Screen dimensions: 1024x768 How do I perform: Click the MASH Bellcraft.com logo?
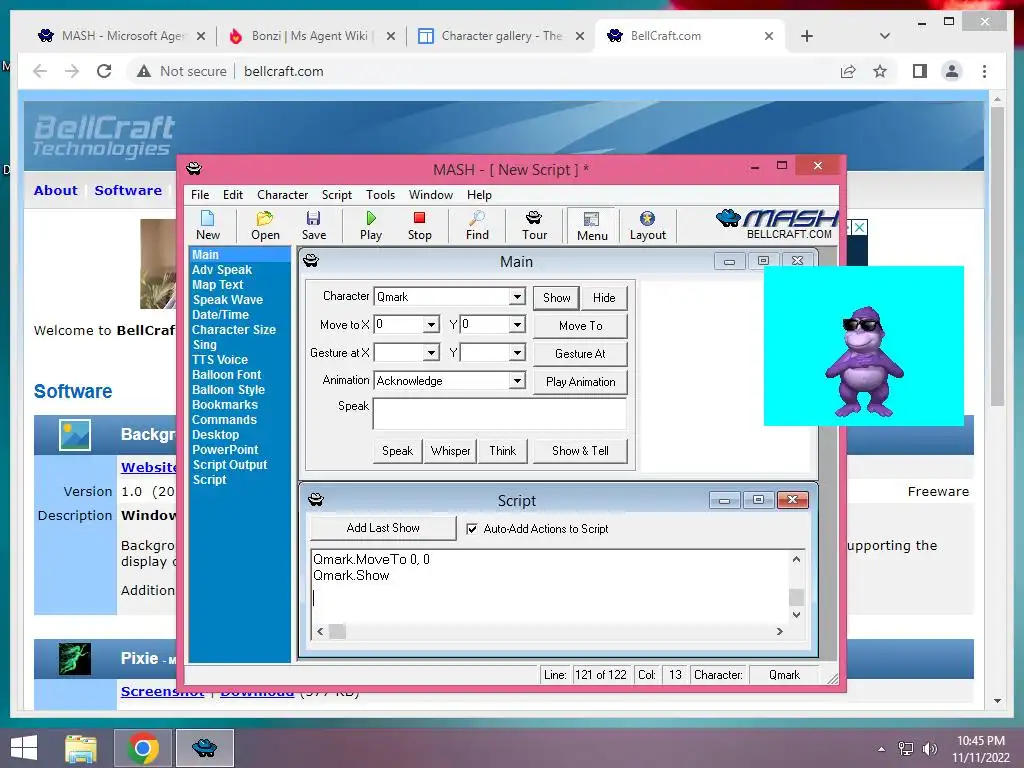777,225
